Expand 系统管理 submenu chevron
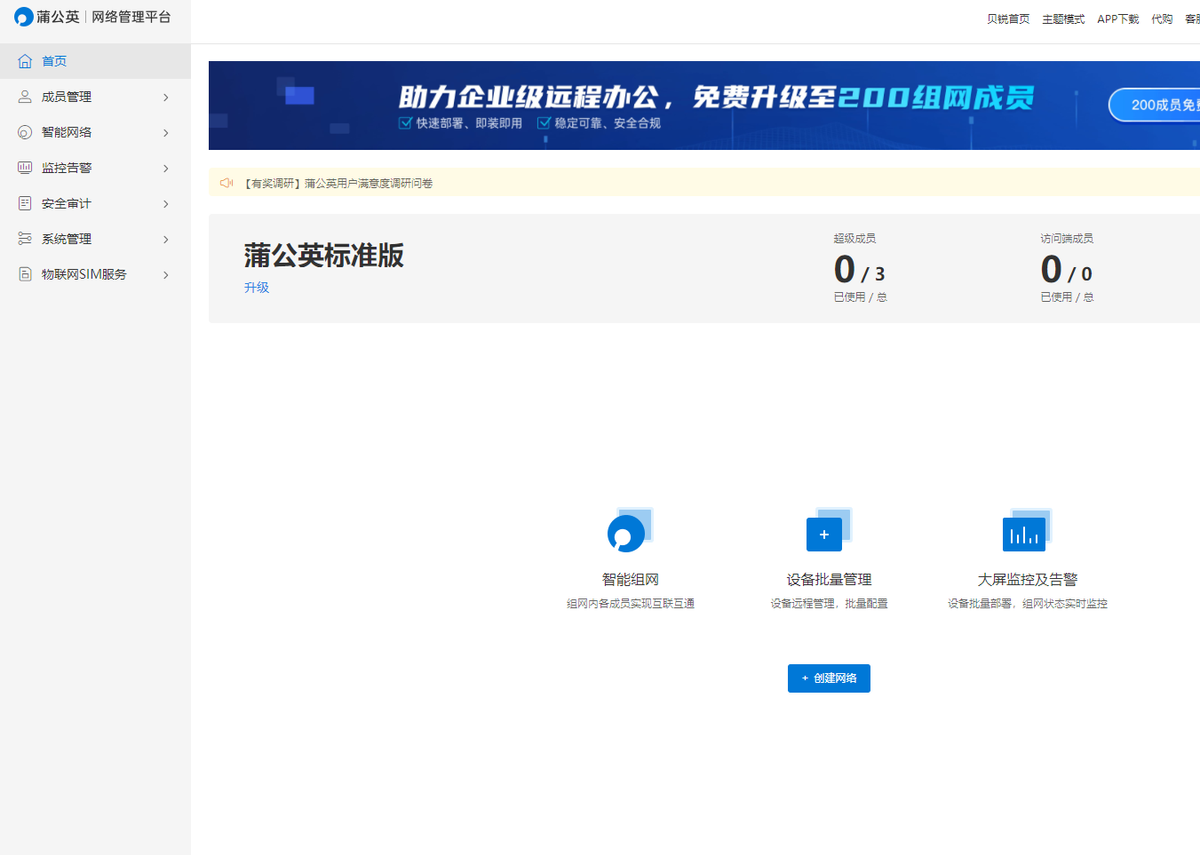The width and height of the screenshot is (1200, 855). 166,239
